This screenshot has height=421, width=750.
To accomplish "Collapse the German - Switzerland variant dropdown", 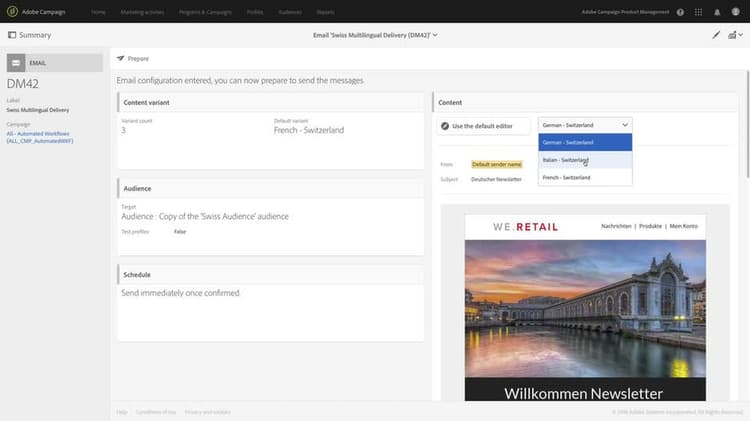I will point(585,125).
